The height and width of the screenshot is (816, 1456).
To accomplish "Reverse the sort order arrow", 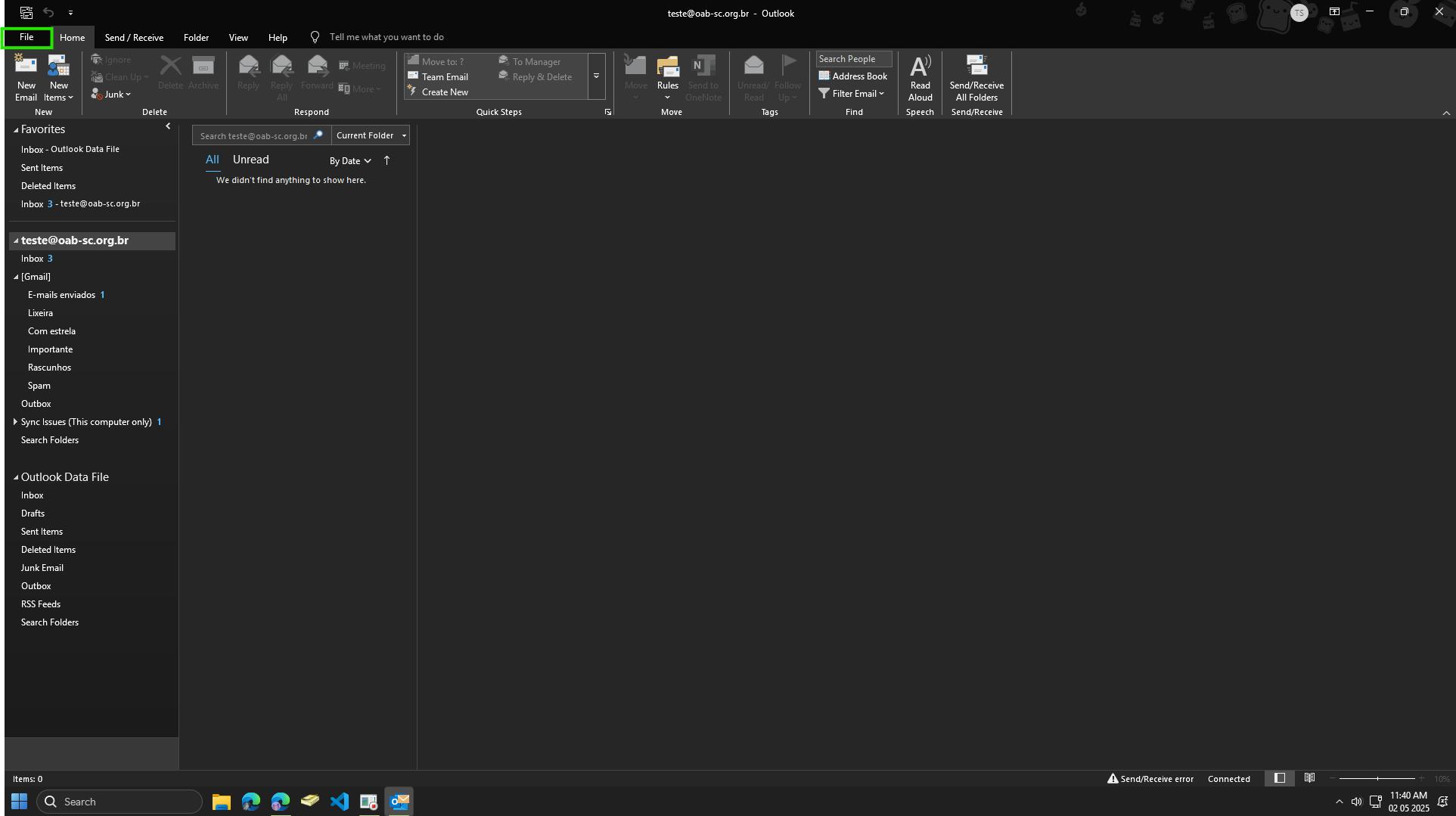I will [x=387, y=160].
